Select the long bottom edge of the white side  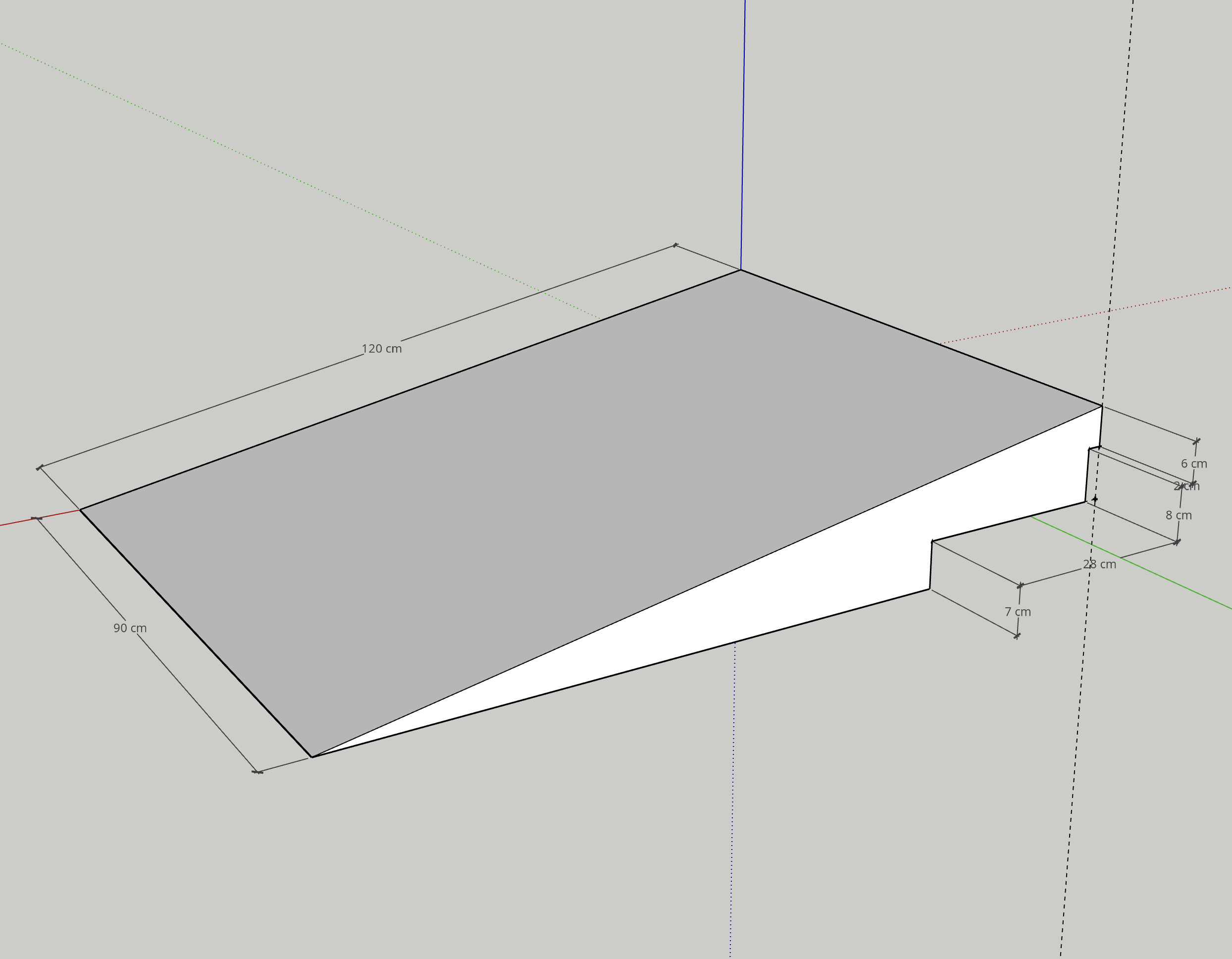coord(620,673)
